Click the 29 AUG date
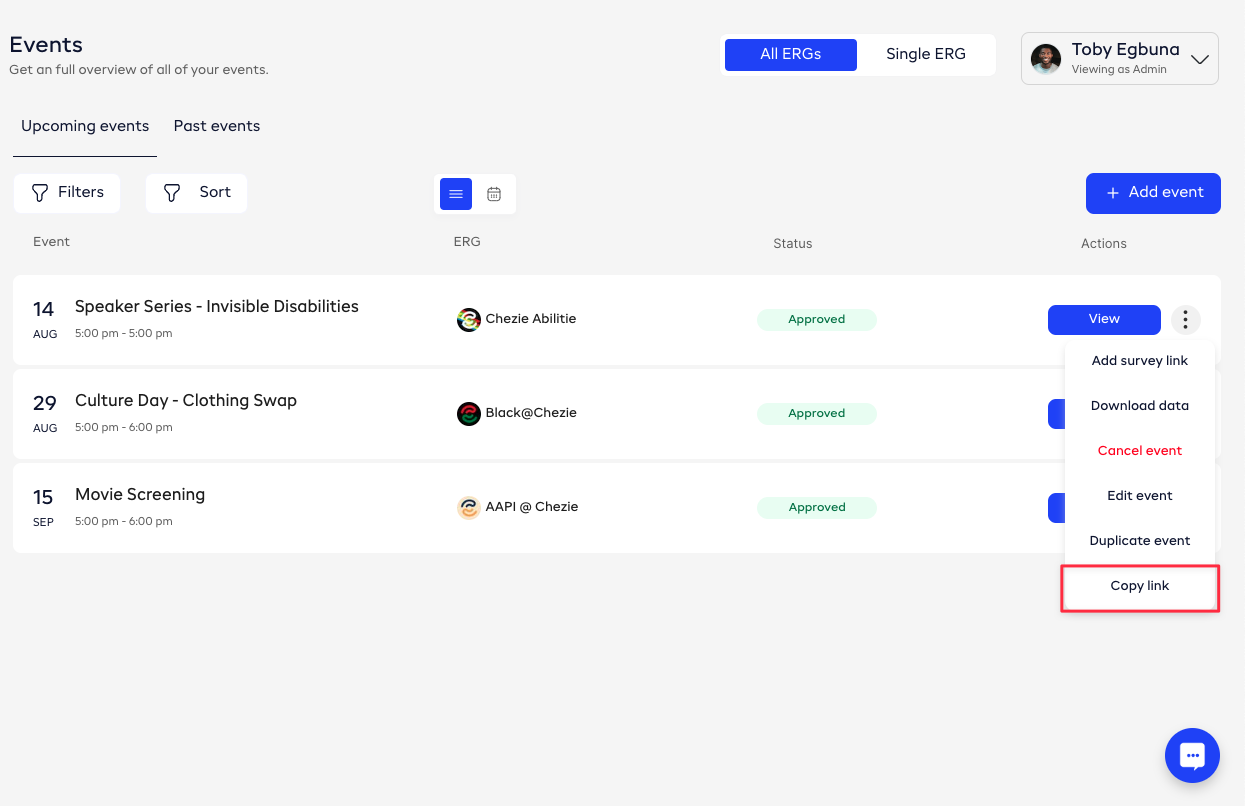Screen dimensions: 1245x806 click(x=45, y=414)
